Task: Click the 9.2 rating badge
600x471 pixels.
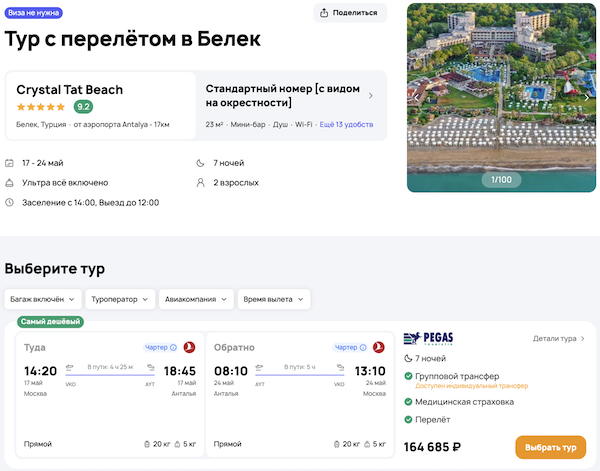Action: click(83, 106)
